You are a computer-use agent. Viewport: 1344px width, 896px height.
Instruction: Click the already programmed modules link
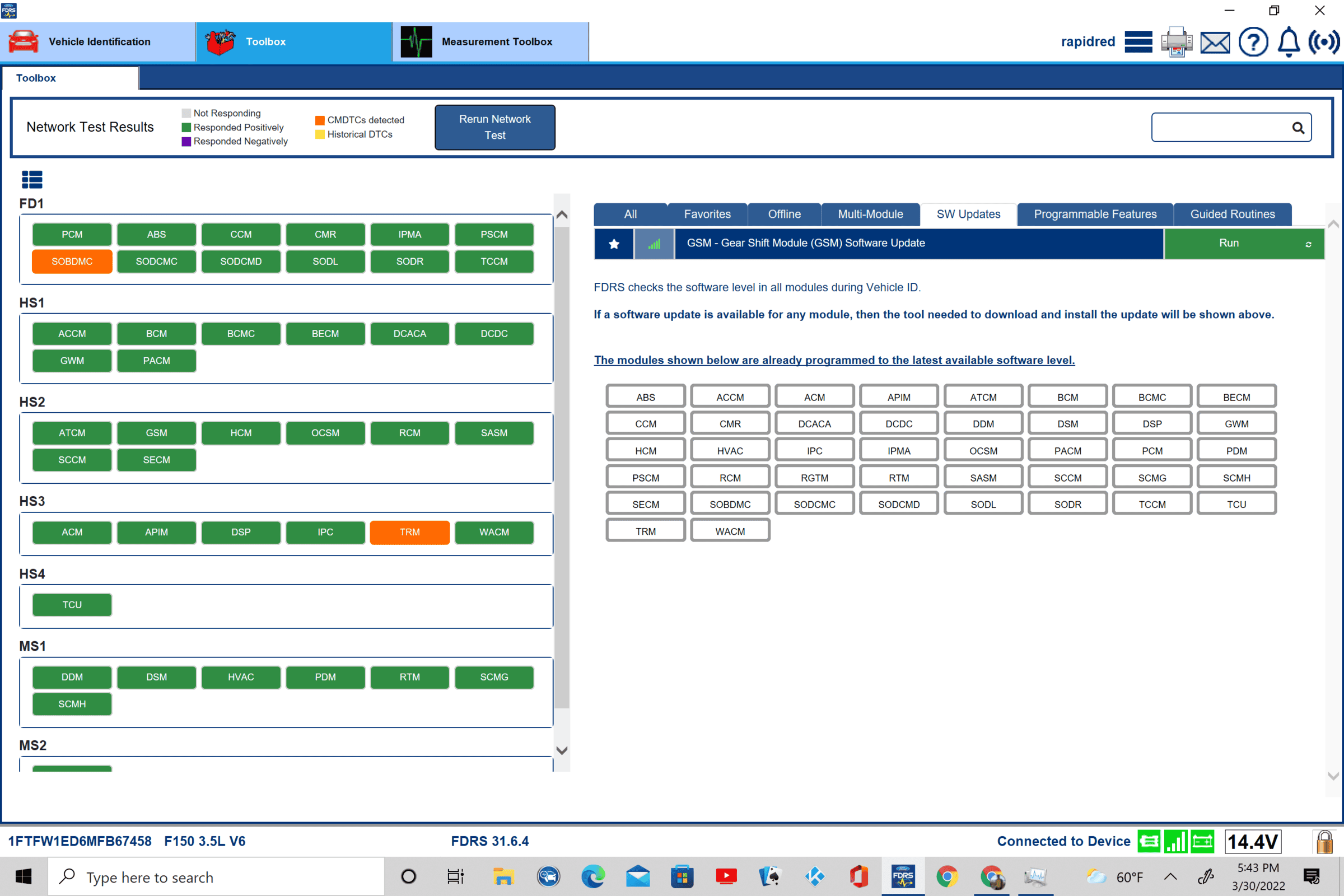click(834, 359)
